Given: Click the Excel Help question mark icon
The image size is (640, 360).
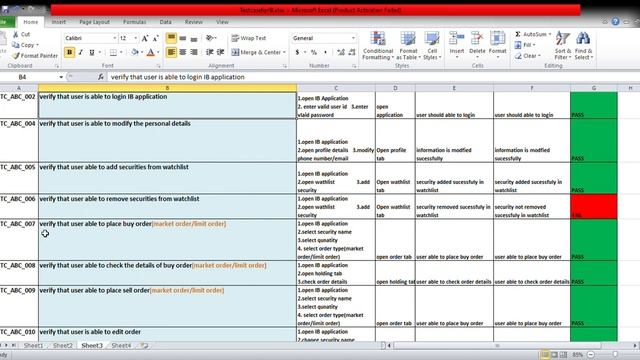Looking at the screenshot, I should (615, 22).
